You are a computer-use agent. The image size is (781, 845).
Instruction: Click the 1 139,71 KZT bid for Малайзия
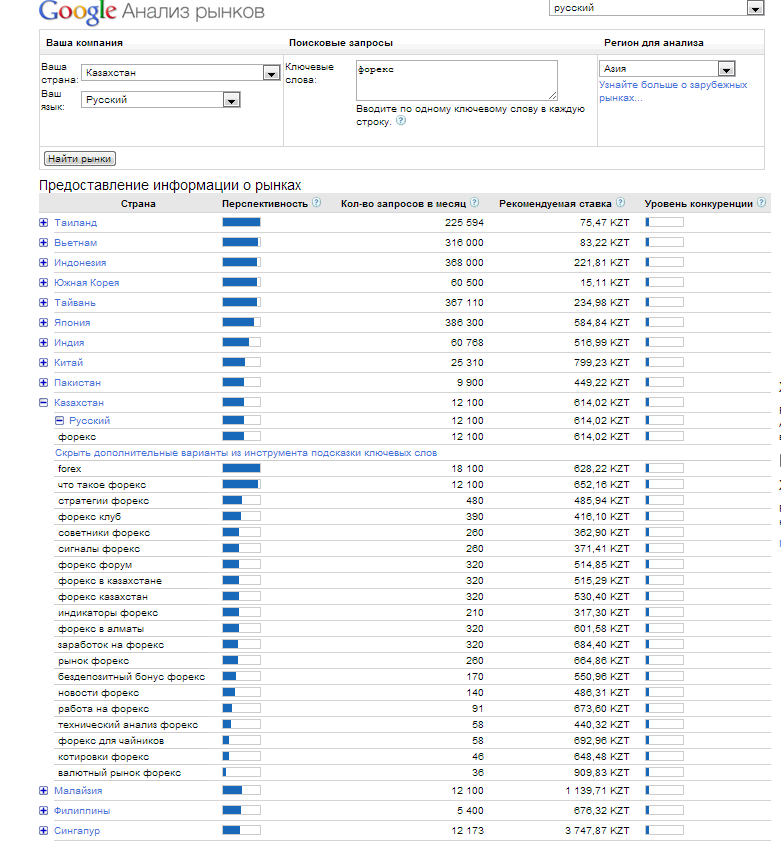(597, 791)
